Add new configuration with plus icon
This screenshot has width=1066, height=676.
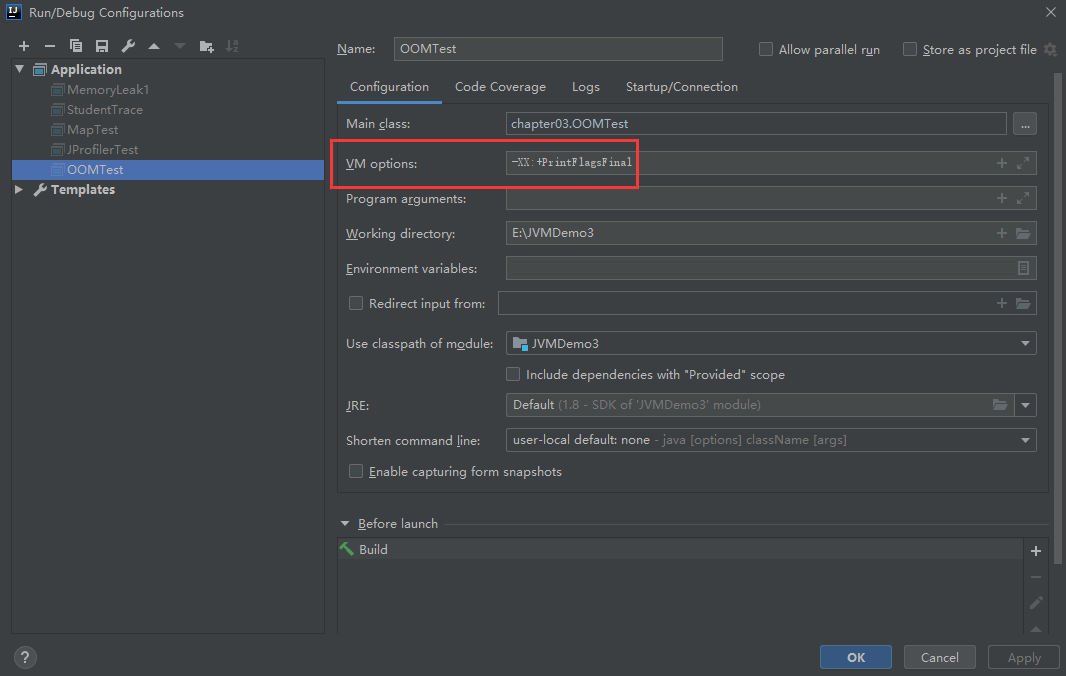(x=24, y=46)
